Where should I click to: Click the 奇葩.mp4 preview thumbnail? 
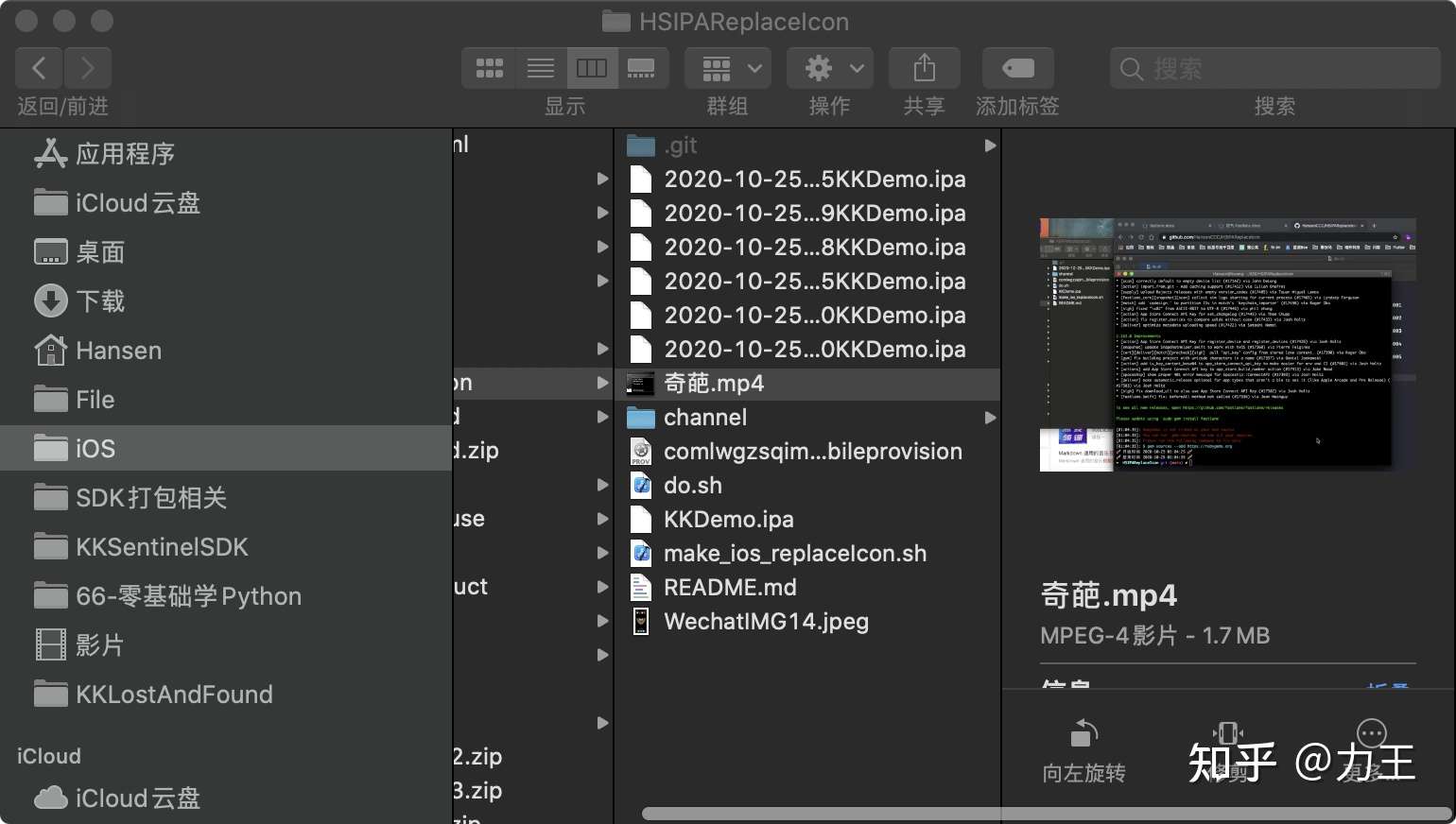[1227, 345]
